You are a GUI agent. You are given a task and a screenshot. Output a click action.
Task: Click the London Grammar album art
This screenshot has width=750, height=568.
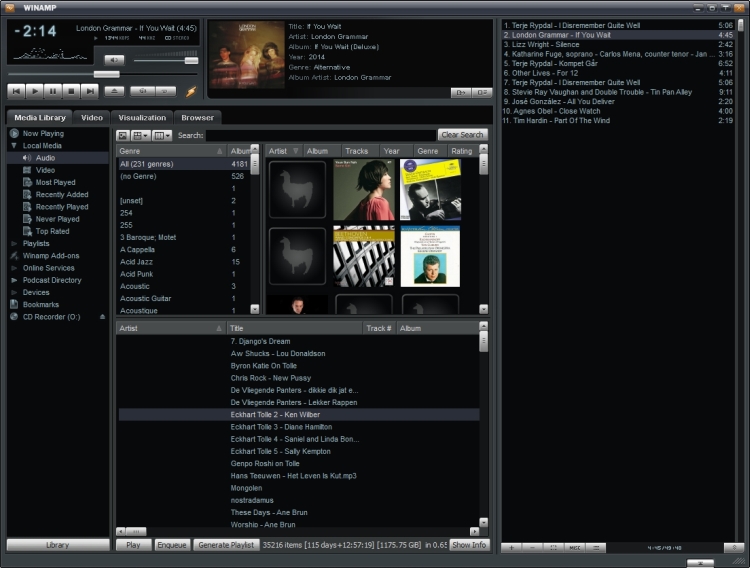pyautogui.click(x=247, y=55)
